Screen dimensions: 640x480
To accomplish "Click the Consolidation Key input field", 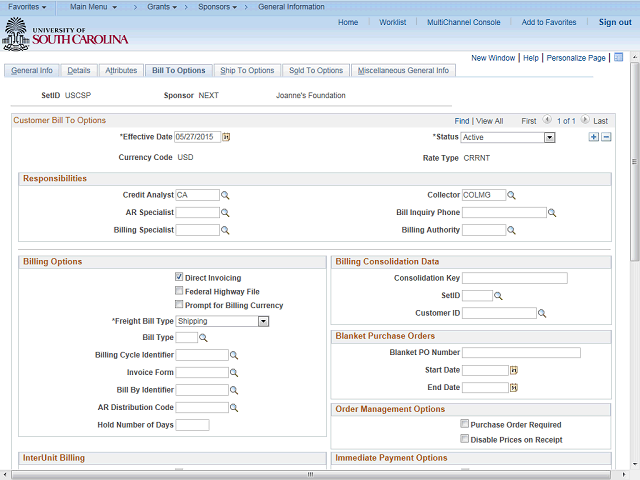I will tap(514, 278).
